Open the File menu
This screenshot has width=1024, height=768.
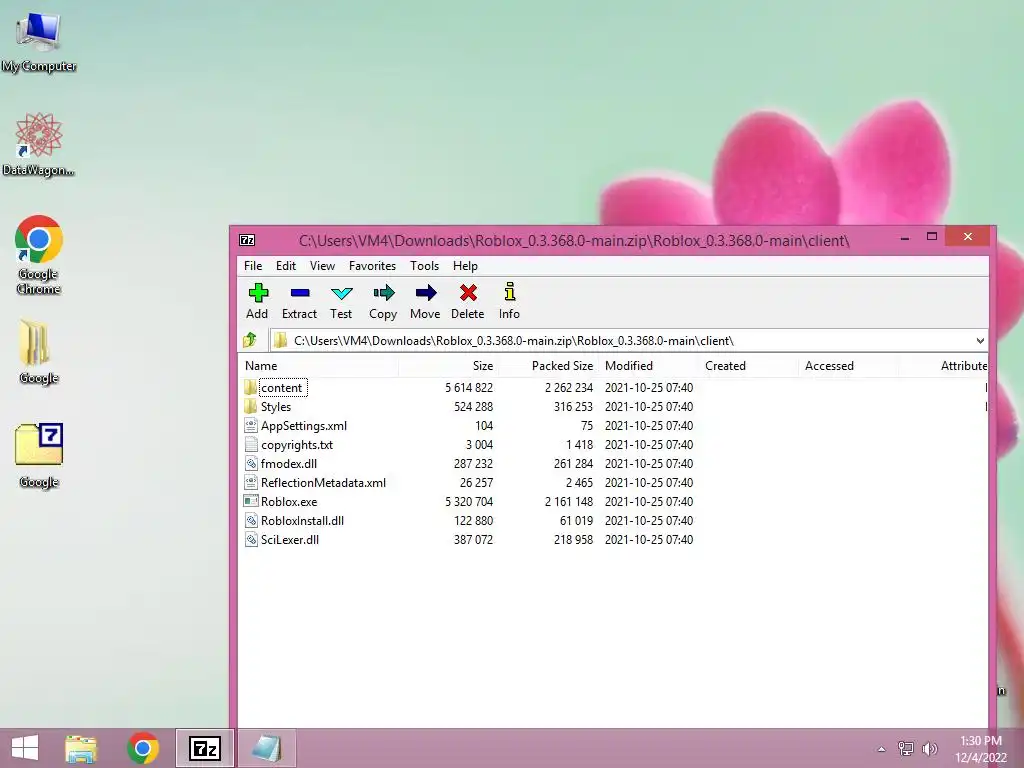(253, 266)
